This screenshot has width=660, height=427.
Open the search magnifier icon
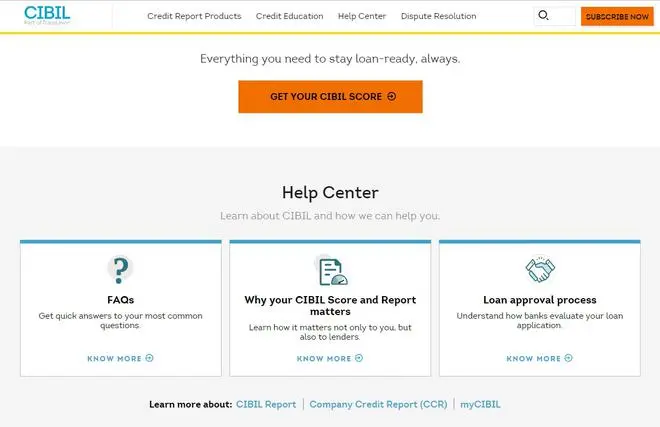click(x=543, y=16)
